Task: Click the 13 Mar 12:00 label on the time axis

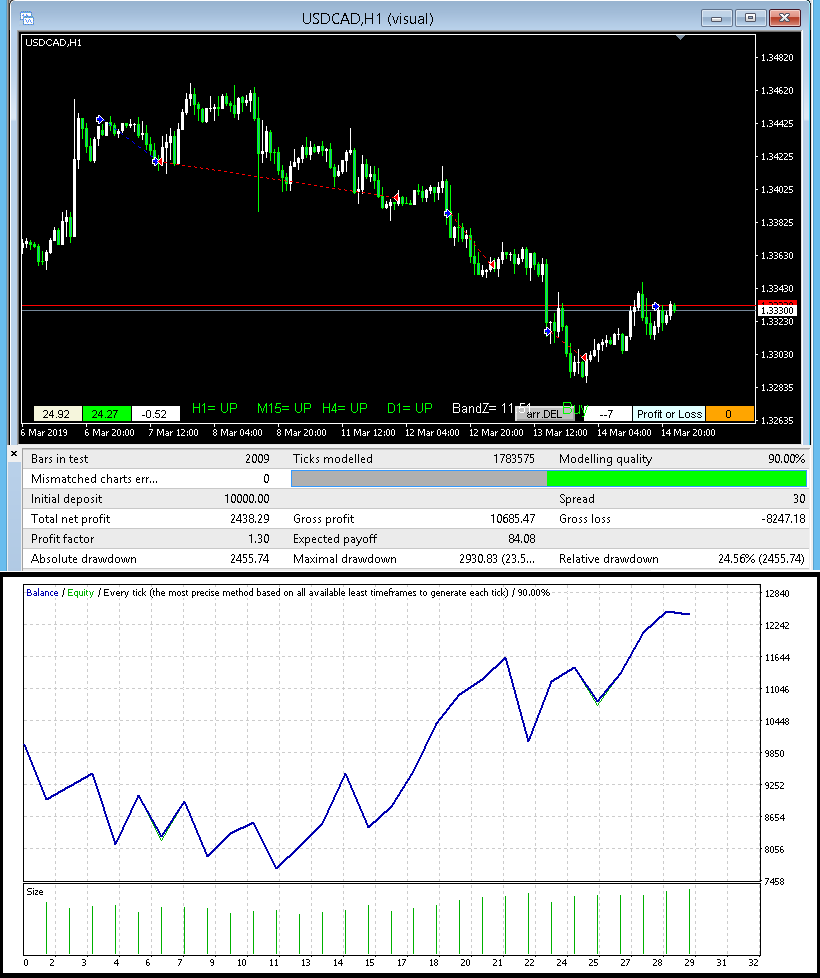Action: 562,432
